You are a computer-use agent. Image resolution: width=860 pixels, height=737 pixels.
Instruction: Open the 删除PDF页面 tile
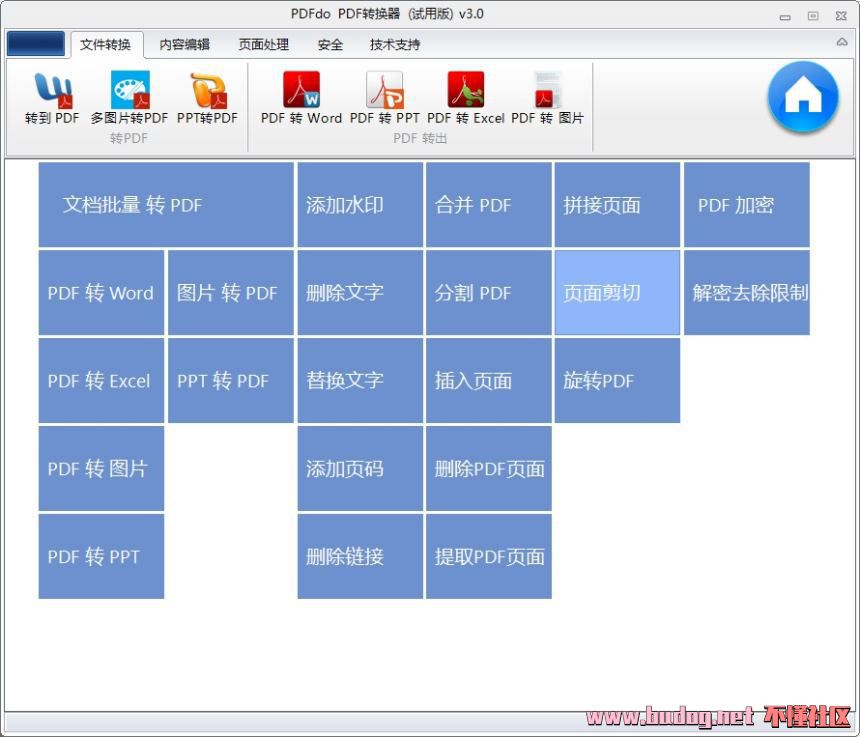point(489,468)
